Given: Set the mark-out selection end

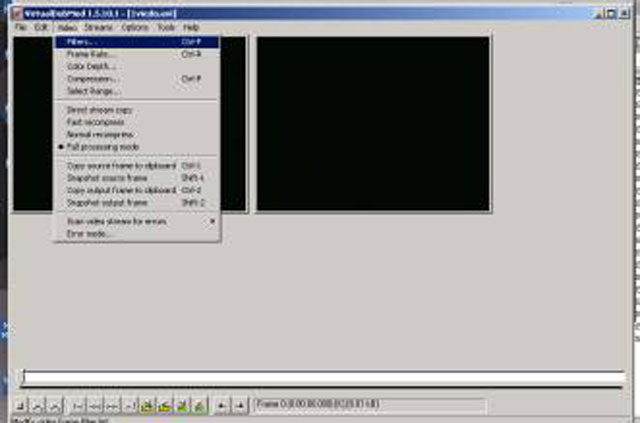Looking at the screenshot, I should [x=240, y=406].
